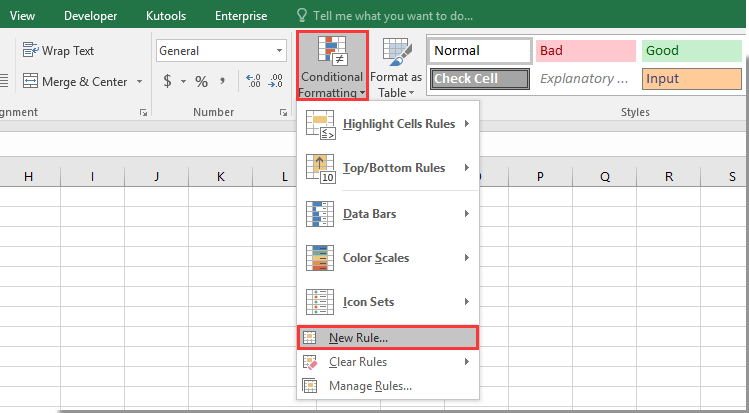Open the Conditional Formatting dropdown button

coord(330,66)
